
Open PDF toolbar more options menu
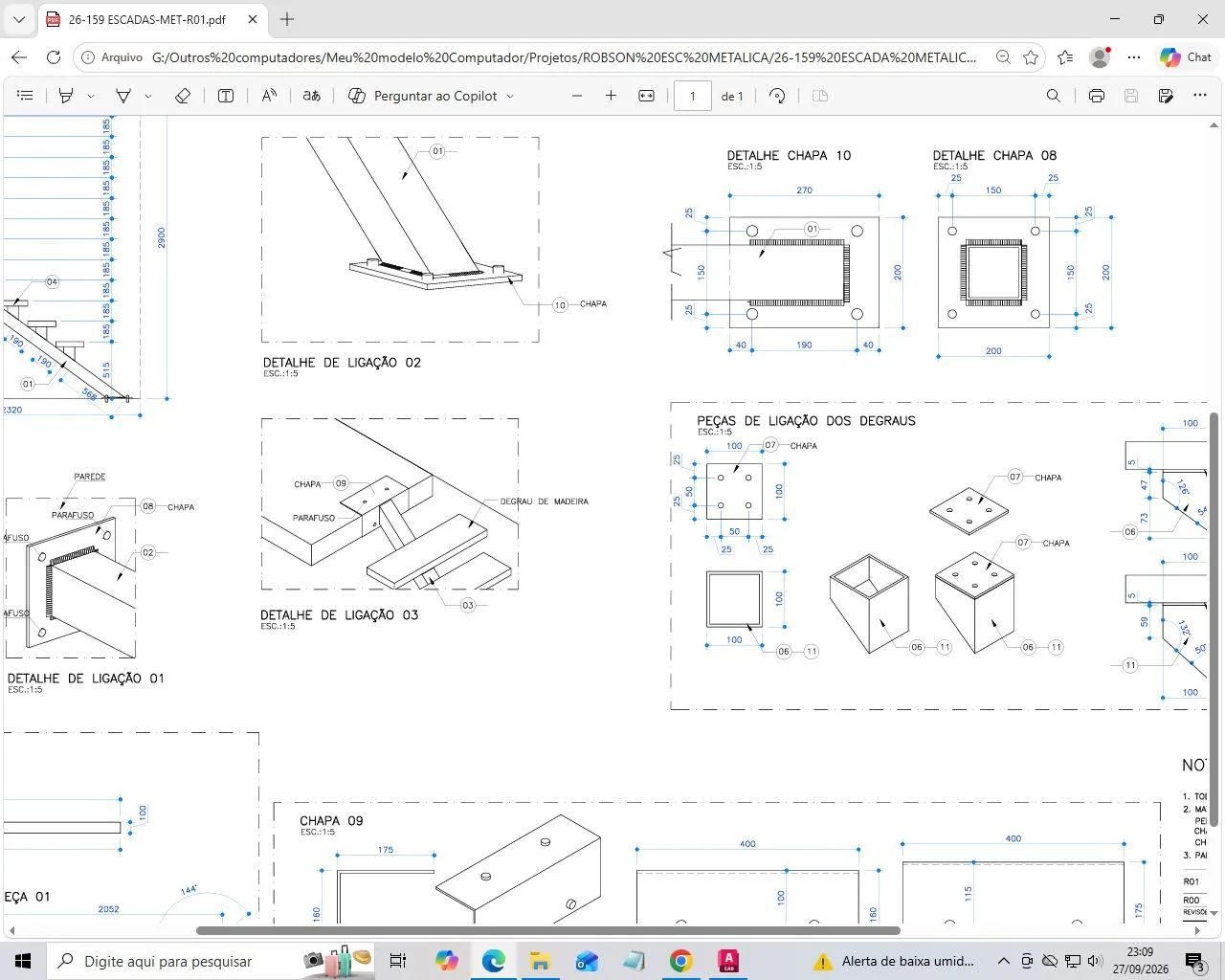coord(1200,96)
